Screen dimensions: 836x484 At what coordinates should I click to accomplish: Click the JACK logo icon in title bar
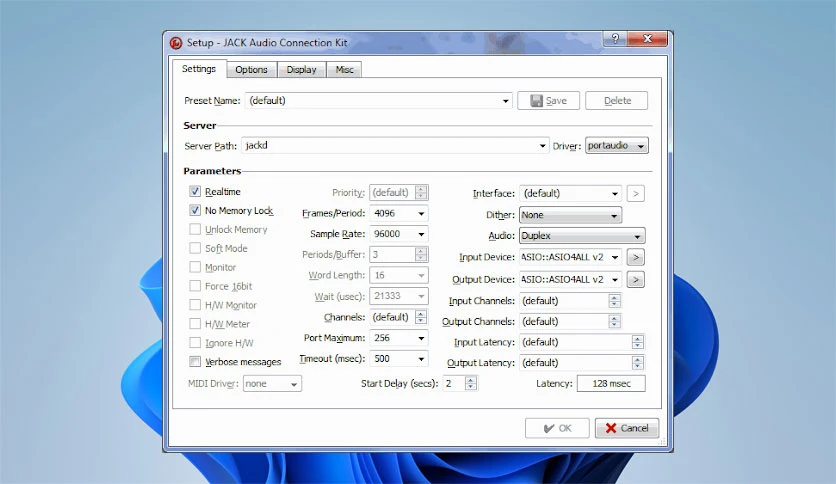click(x=176, y=43)
